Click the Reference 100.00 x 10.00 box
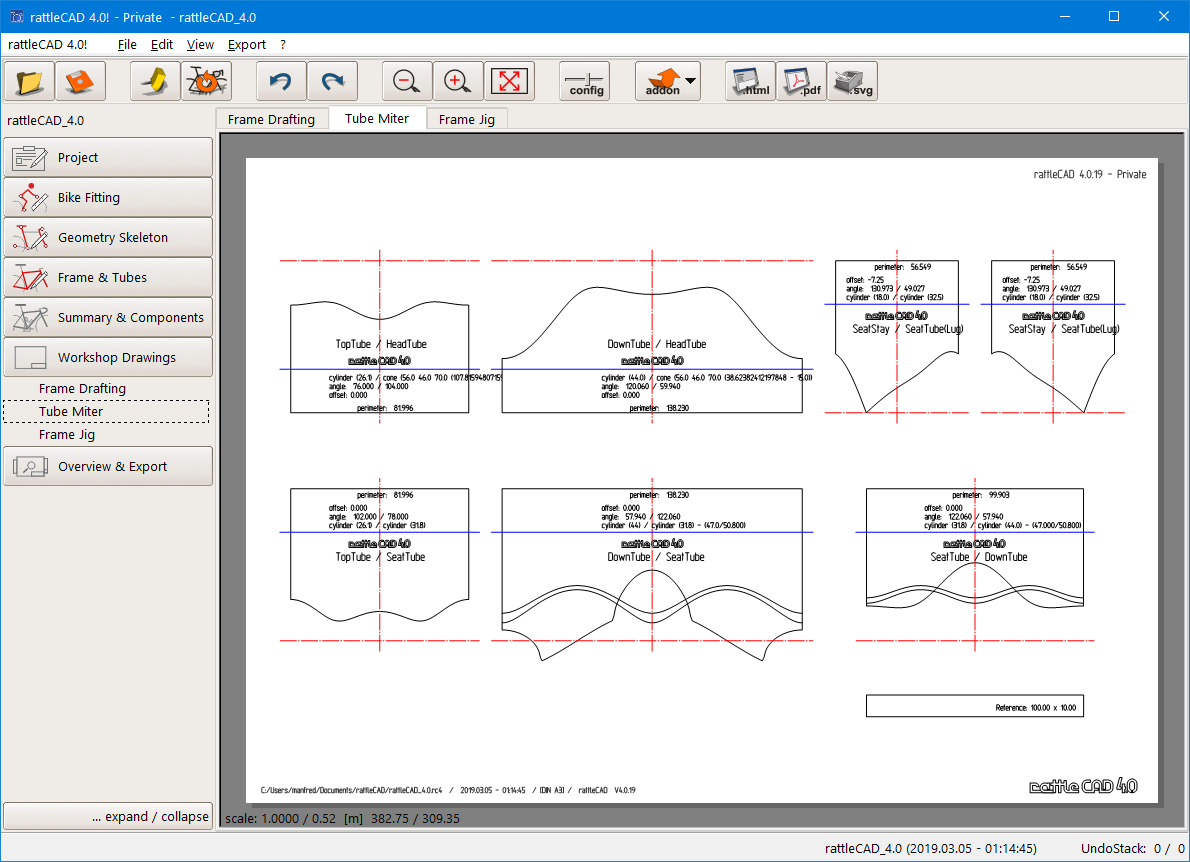The height and width of the screenshot is (862, 1190). click(974, 706)
